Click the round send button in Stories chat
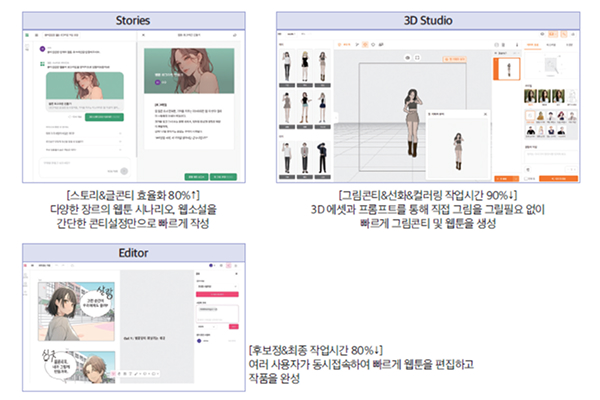The image size is (600, 400). 125,170
